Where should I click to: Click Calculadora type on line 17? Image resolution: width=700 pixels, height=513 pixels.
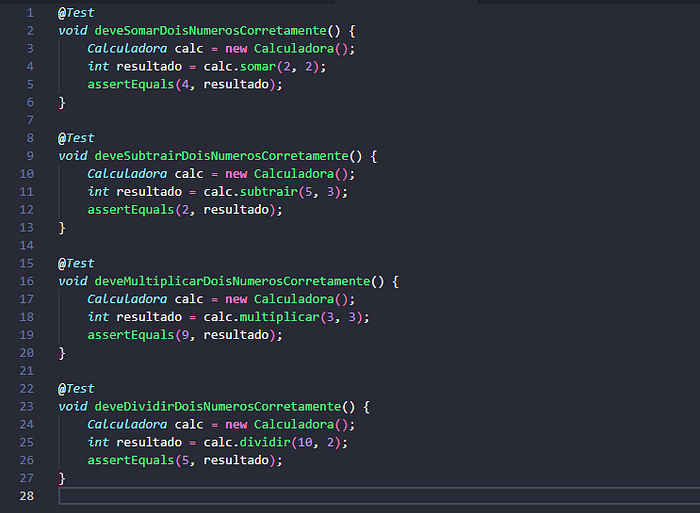tap(127, 299)
